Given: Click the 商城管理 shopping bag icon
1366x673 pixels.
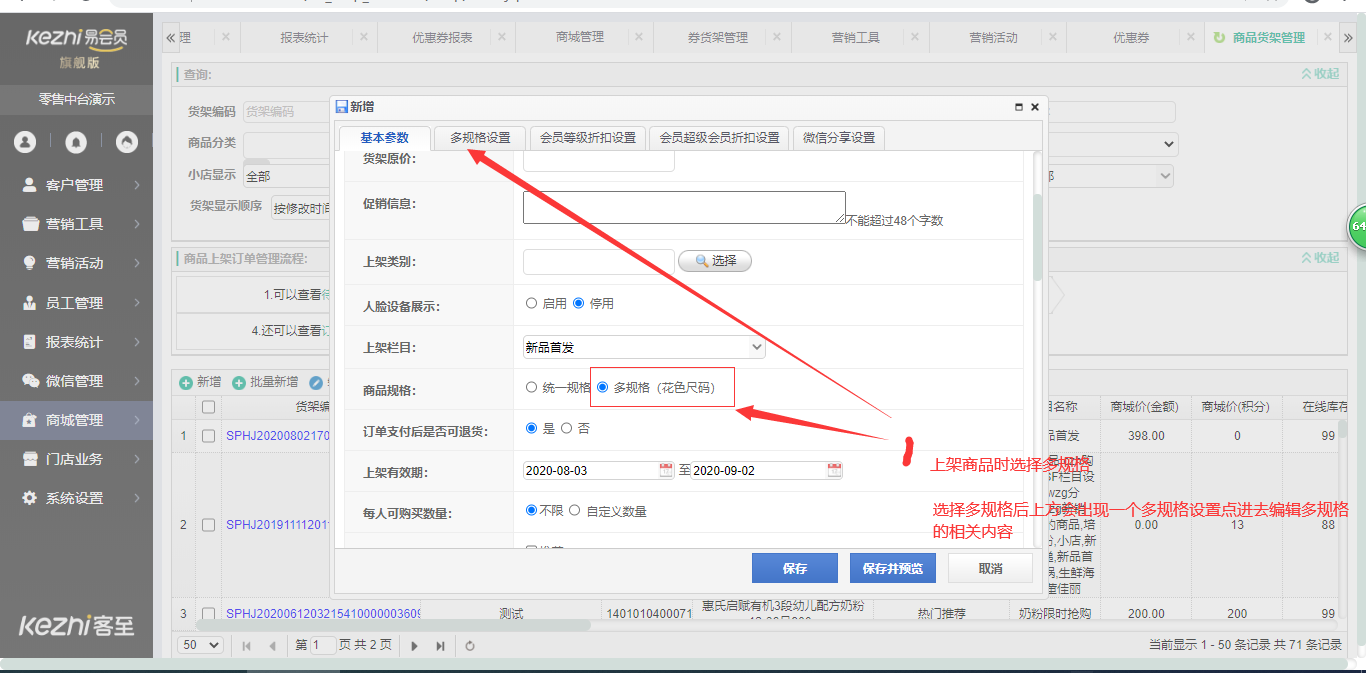Looking at the screenshot, I should tap(29, 420).
